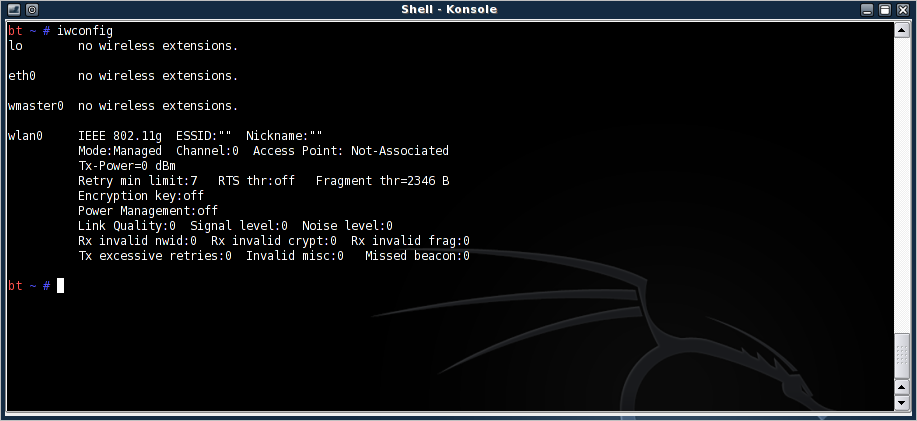The width and height of the screenshot is (917, 421).
Task: Close the Shell - Konsole window
Action: (x=902, y=9)
